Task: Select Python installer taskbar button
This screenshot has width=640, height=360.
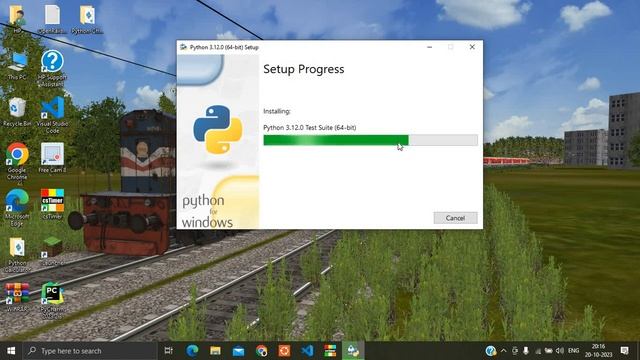Action: click(x=353, y=351)
